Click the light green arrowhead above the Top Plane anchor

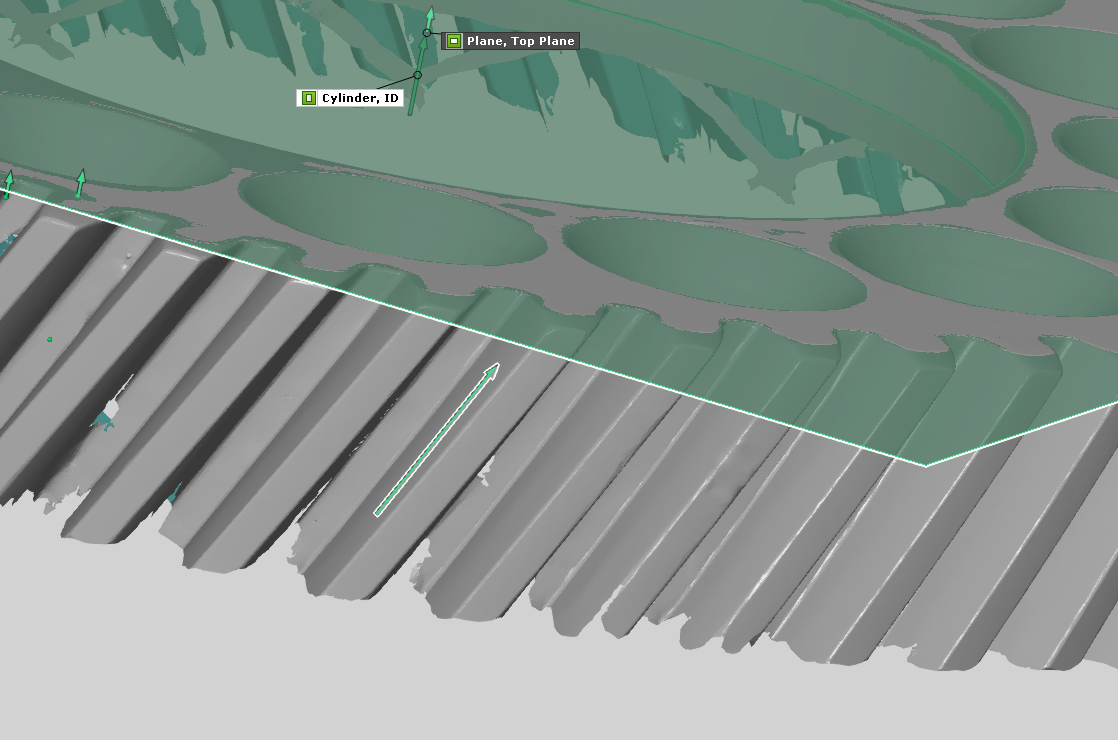tap(430, 15)
